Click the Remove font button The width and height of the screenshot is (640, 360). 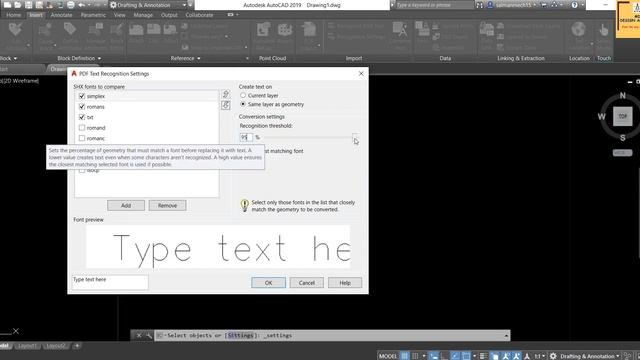[167, 205]
